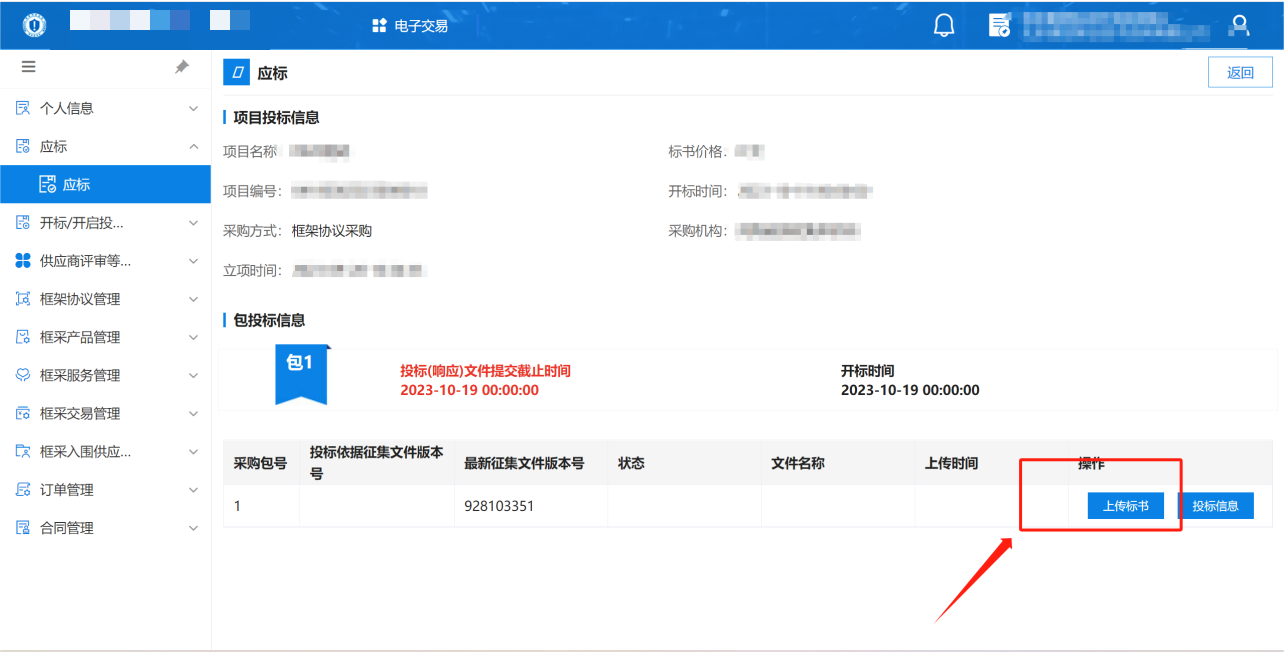Collapse the 应标 menu chevron
1284x652 pixels.
[x=194, y=146]
